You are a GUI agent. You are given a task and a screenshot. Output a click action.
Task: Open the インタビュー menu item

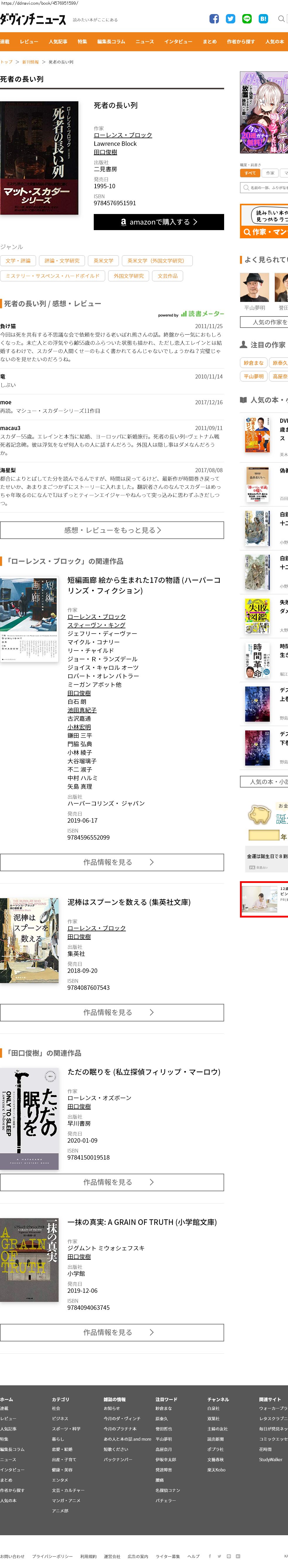178,41
